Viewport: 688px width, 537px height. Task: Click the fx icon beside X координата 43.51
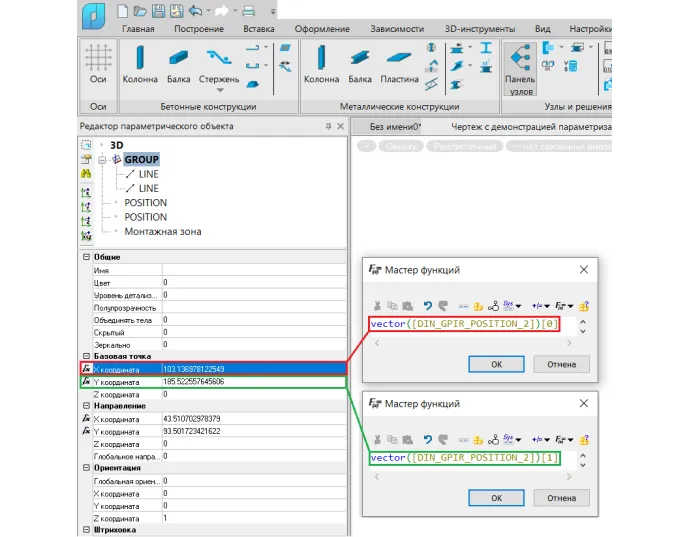pyautogui.click(x=86, y=419)
